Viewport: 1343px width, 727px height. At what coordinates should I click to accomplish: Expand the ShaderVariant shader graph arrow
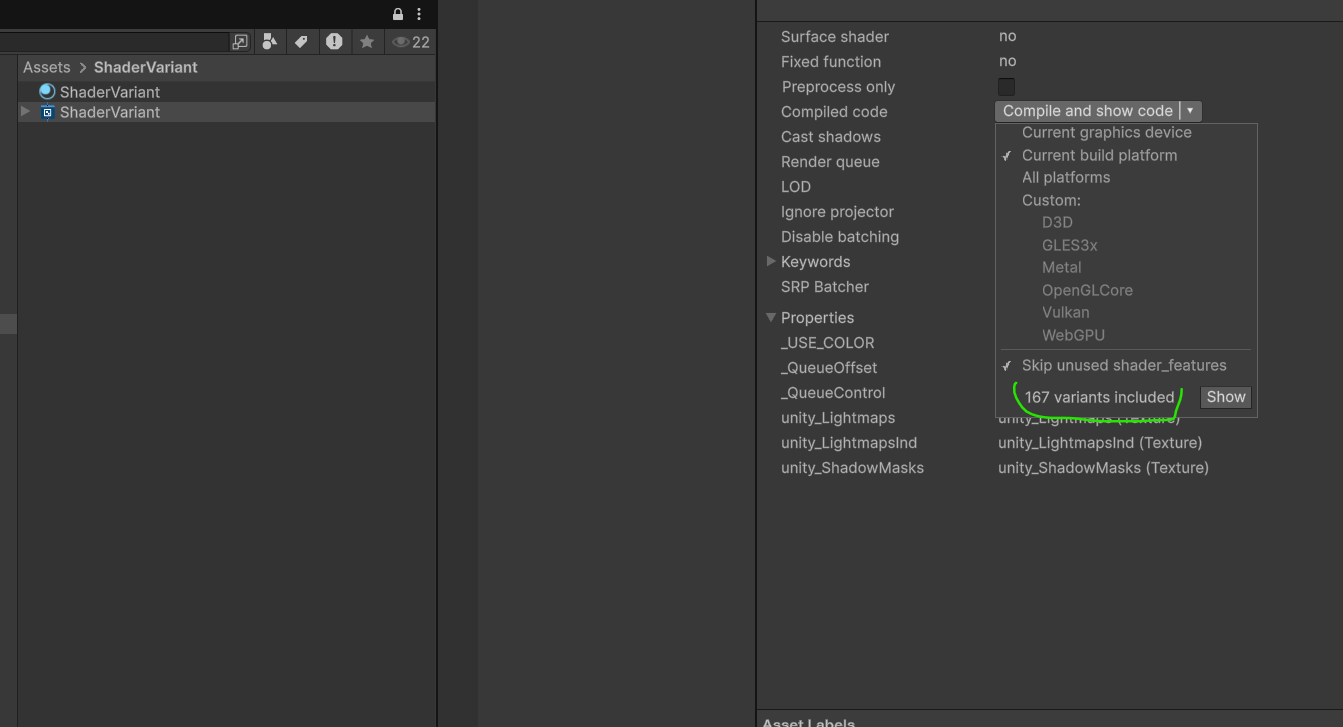pyautogui.click(x=26, y=111)
